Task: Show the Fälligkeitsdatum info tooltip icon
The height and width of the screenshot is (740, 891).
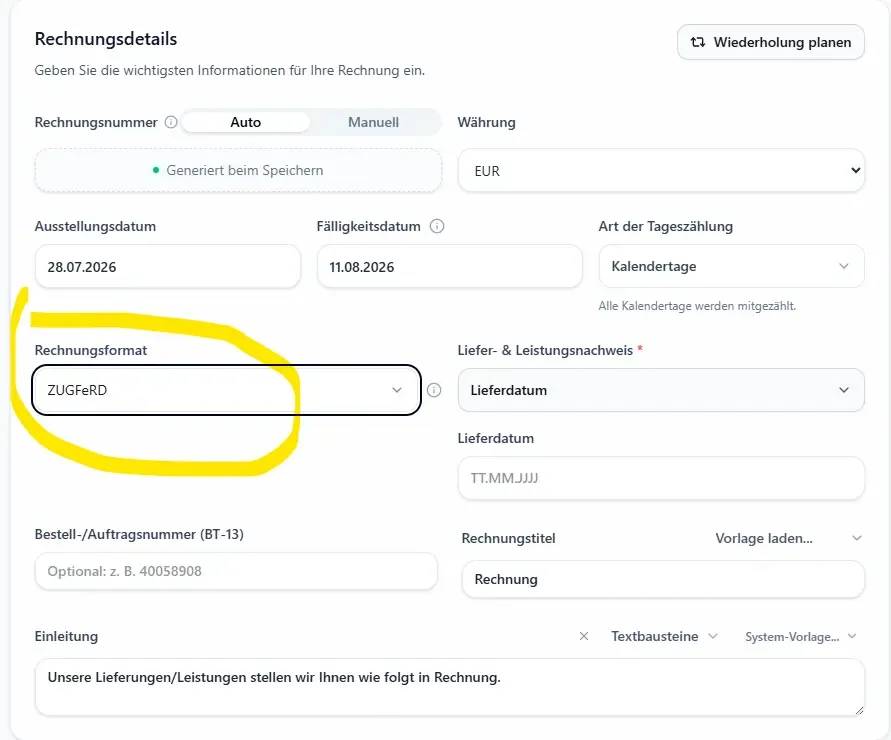Action: 437,226
